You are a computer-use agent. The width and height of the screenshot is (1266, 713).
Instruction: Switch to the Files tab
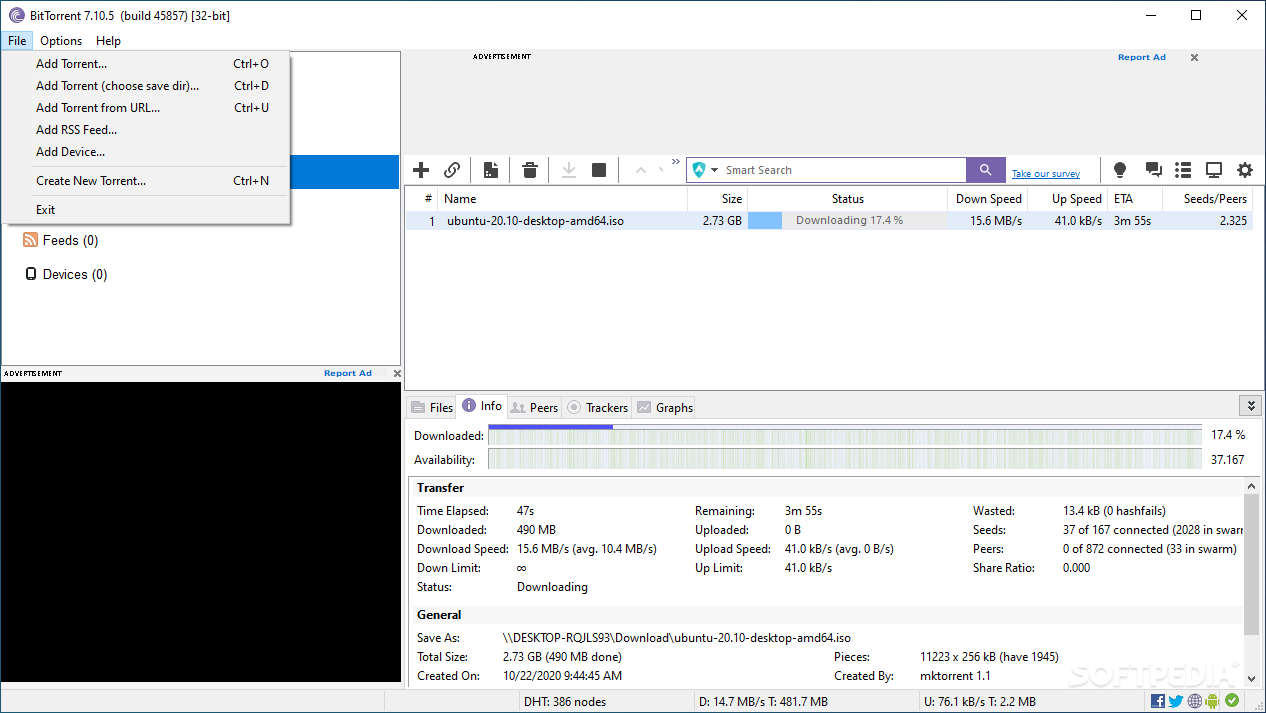click(431, 407)
